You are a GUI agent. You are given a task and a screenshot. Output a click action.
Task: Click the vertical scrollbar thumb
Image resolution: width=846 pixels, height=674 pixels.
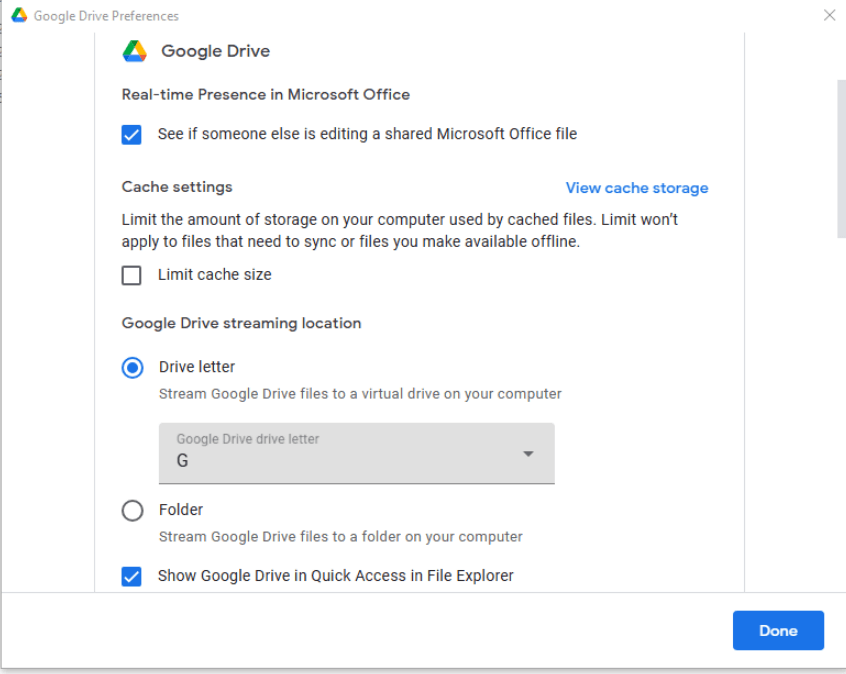point(840,160)
